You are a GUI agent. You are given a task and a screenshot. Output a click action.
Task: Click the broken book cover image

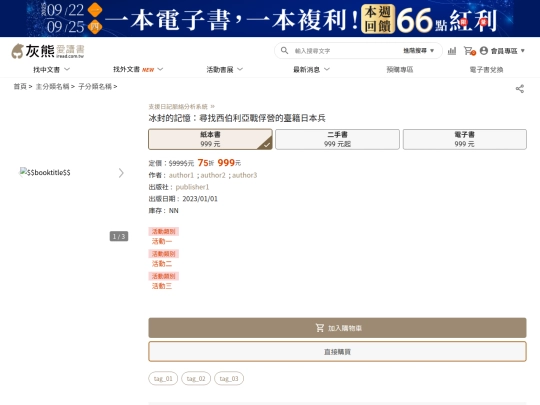tap(45, 172)
